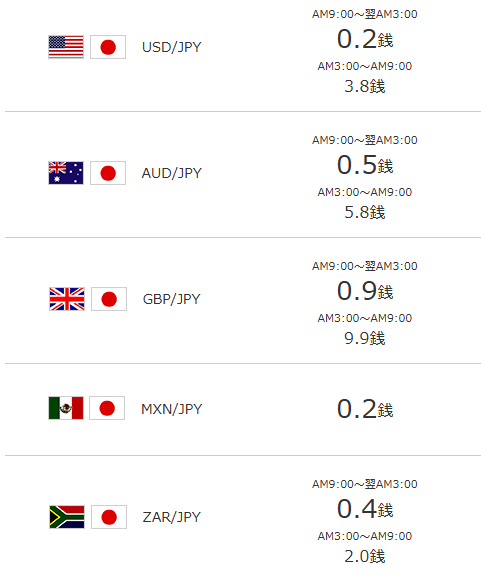The width and height of the screenshot is (481, 578).
Task: Select the ZAR/JPY currency pair label
Action: pos(172,517)
